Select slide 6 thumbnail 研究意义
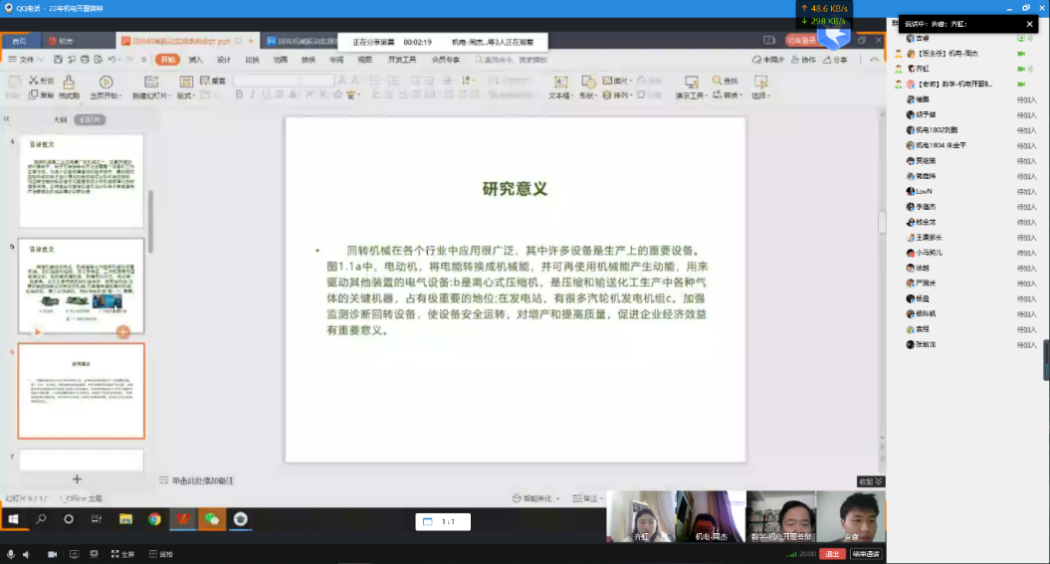This screenshot has width=1050, height=564. [x=81, y=391]
